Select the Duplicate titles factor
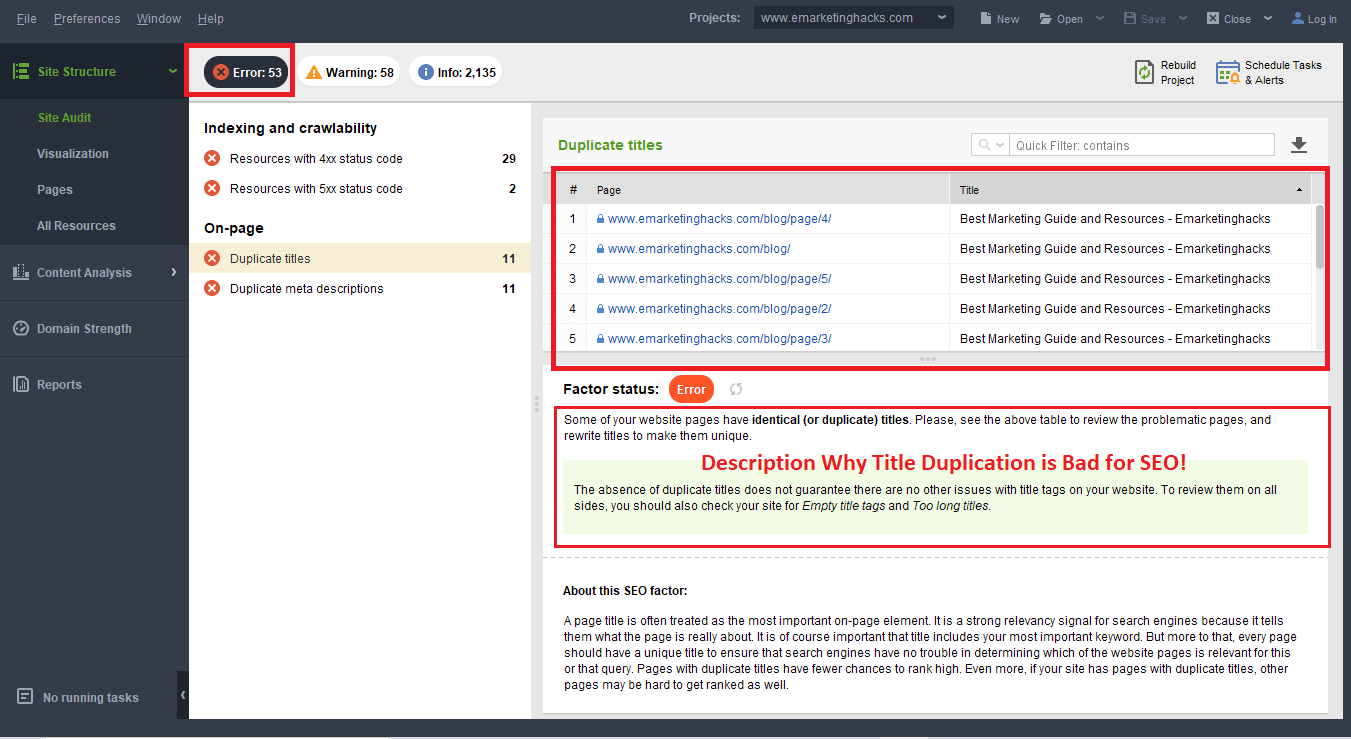1351x739 pixels. point(360,258)
